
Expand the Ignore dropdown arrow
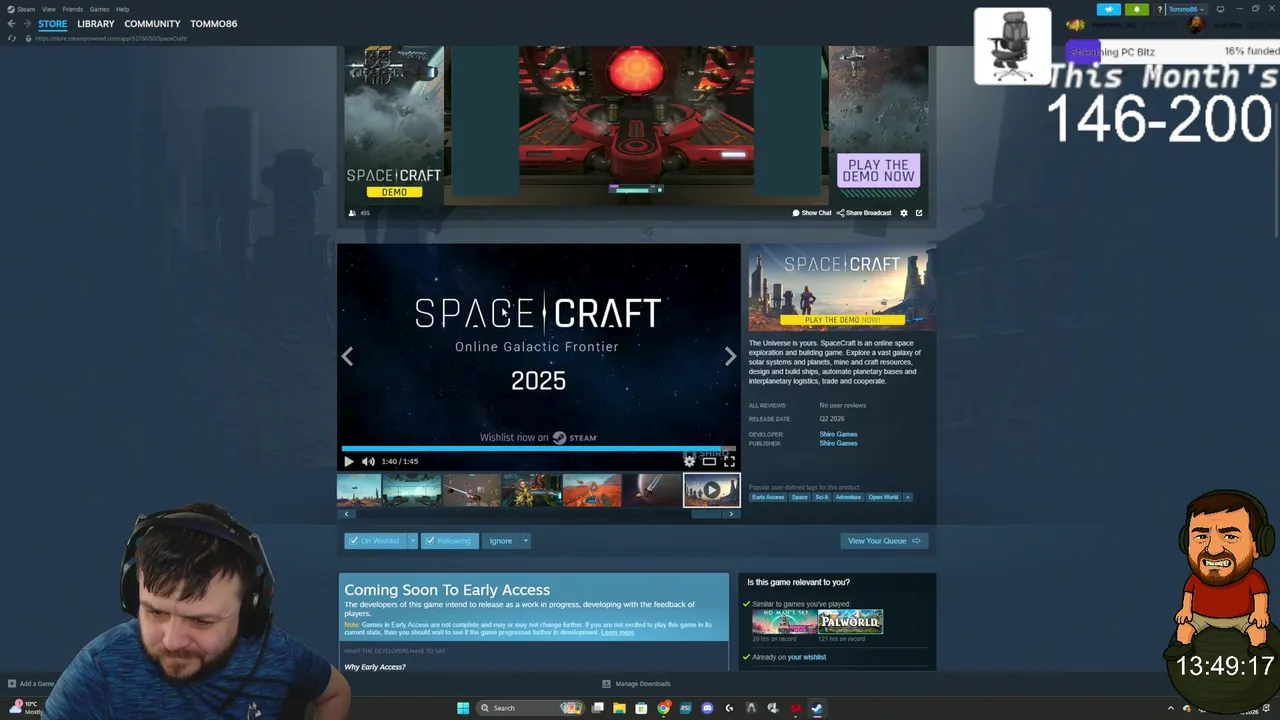pyautogui.click(x=525, y=541)
